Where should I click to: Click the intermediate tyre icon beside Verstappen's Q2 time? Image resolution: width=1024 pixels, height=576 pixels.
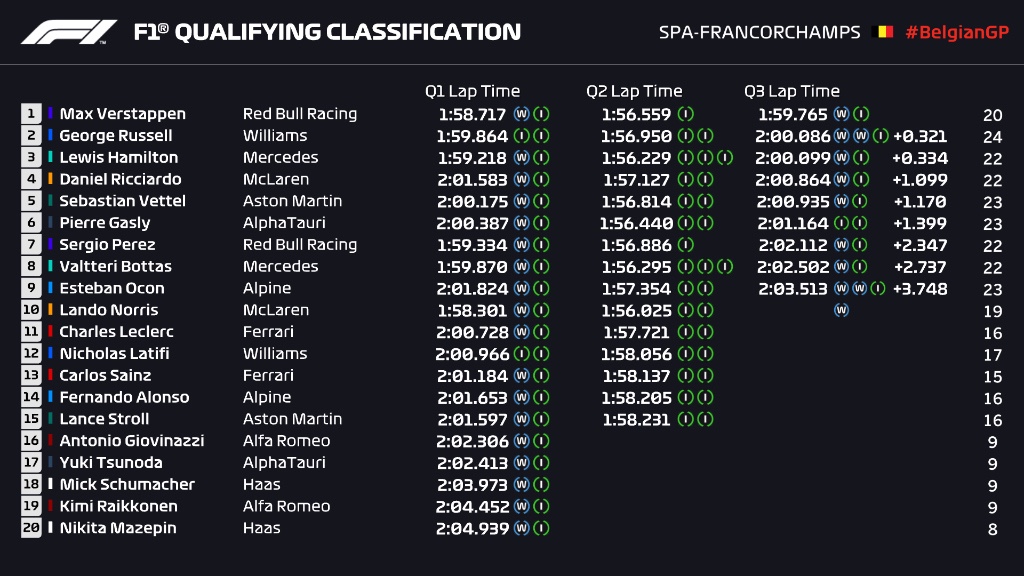[x=685, y=114]
